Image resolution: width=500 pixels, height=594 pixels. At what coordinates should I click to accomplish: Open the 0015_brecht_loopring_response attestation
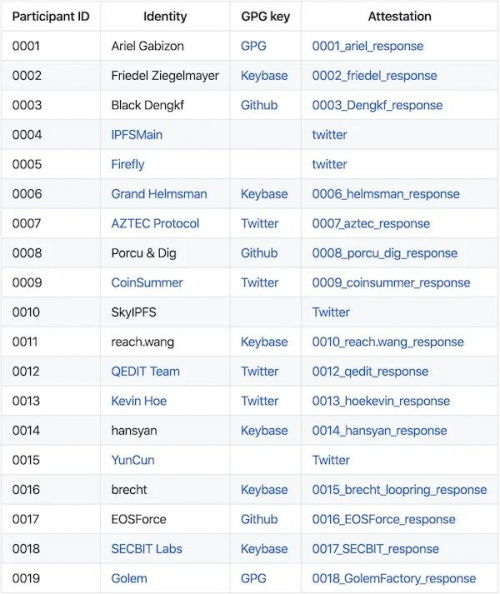pyautogui.click(x=399, y=489)
